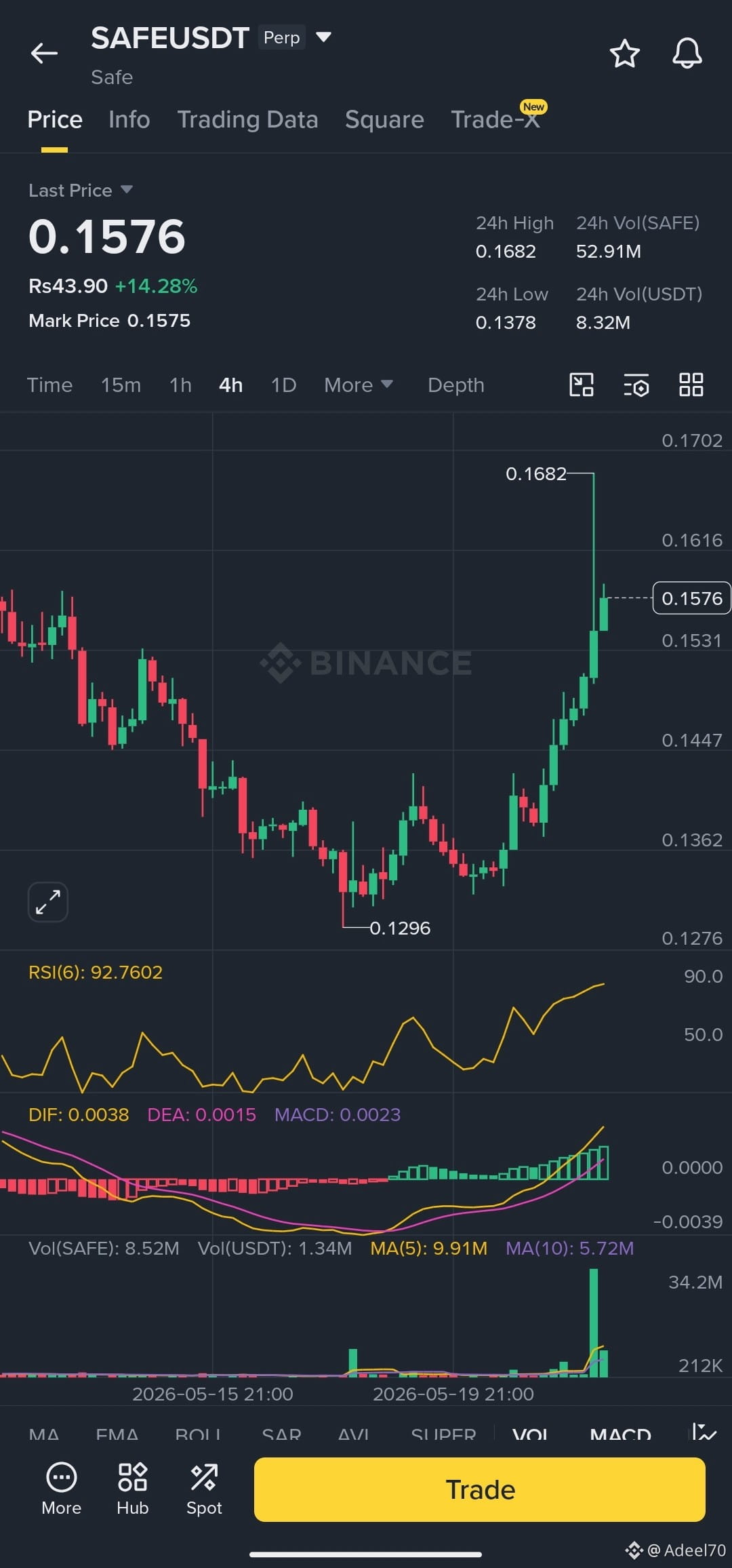
Task: Select the Time chart interval
Action: pyautogui.click(x=49, y=385)
